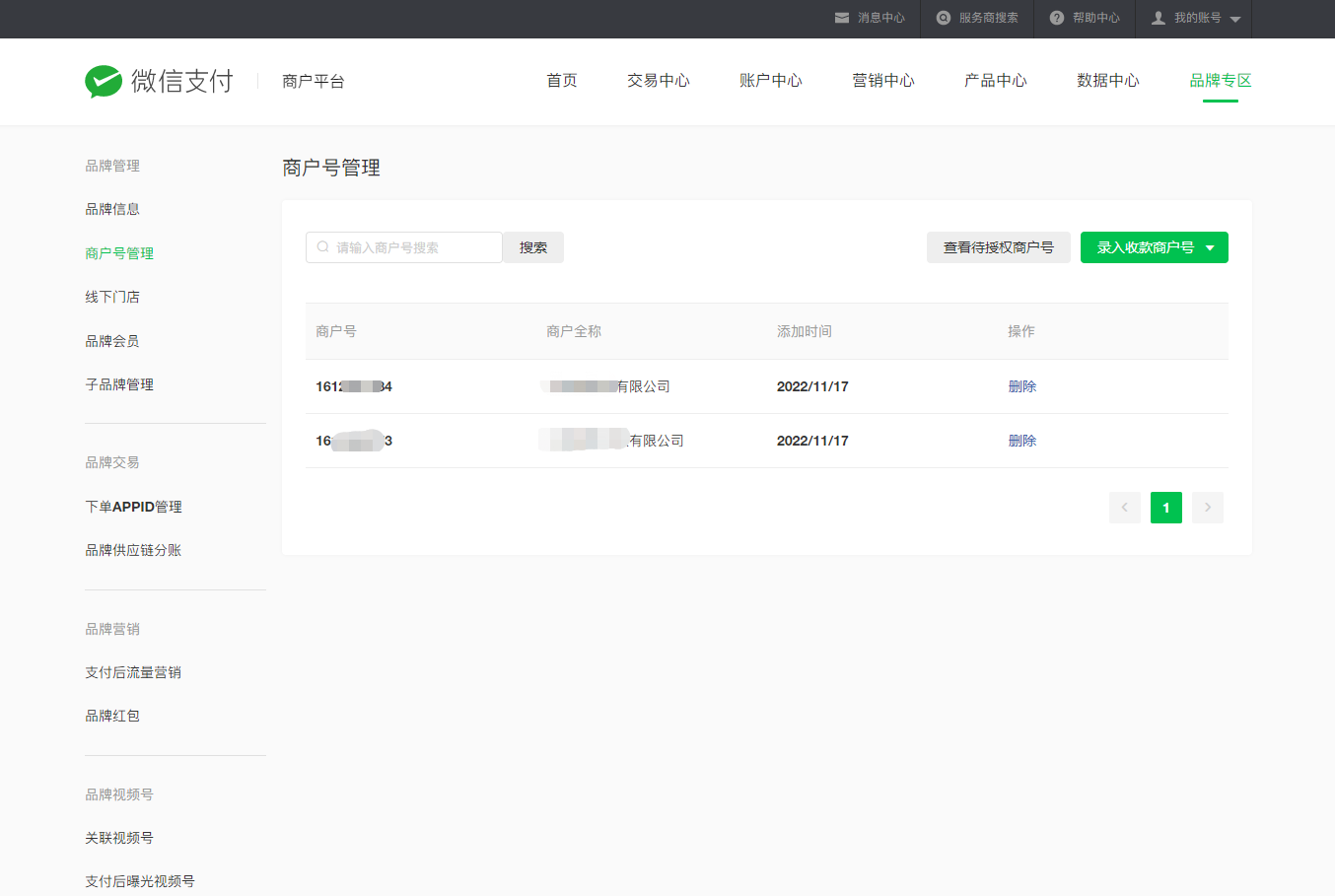Click the 服务商搜索 magnifier icon
1335x896 pixels.
click(x=944, y=18)
